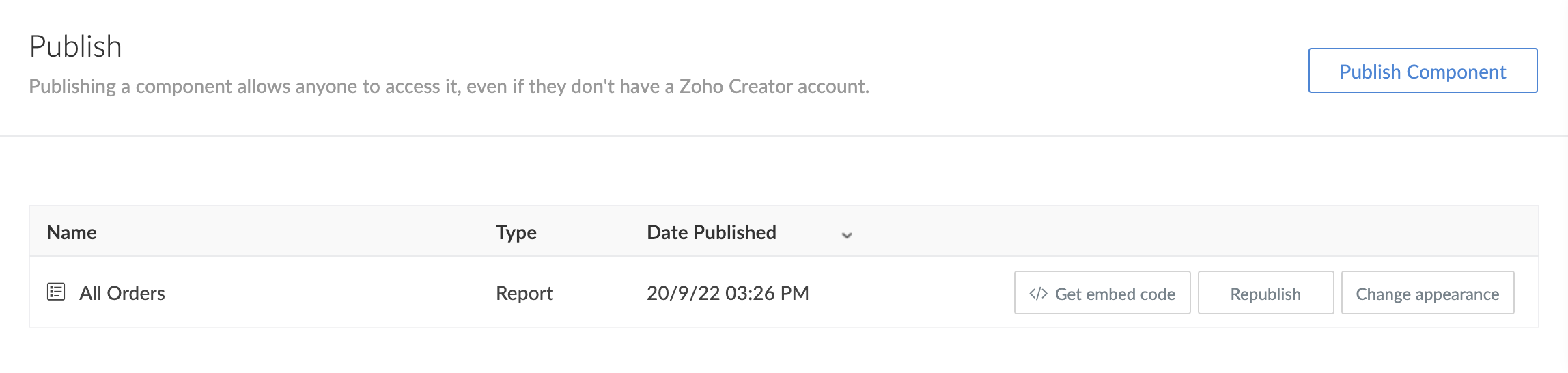Open the All Orders published component
The width and height of the screenshot is (1568, 373).
click(122, 293)
